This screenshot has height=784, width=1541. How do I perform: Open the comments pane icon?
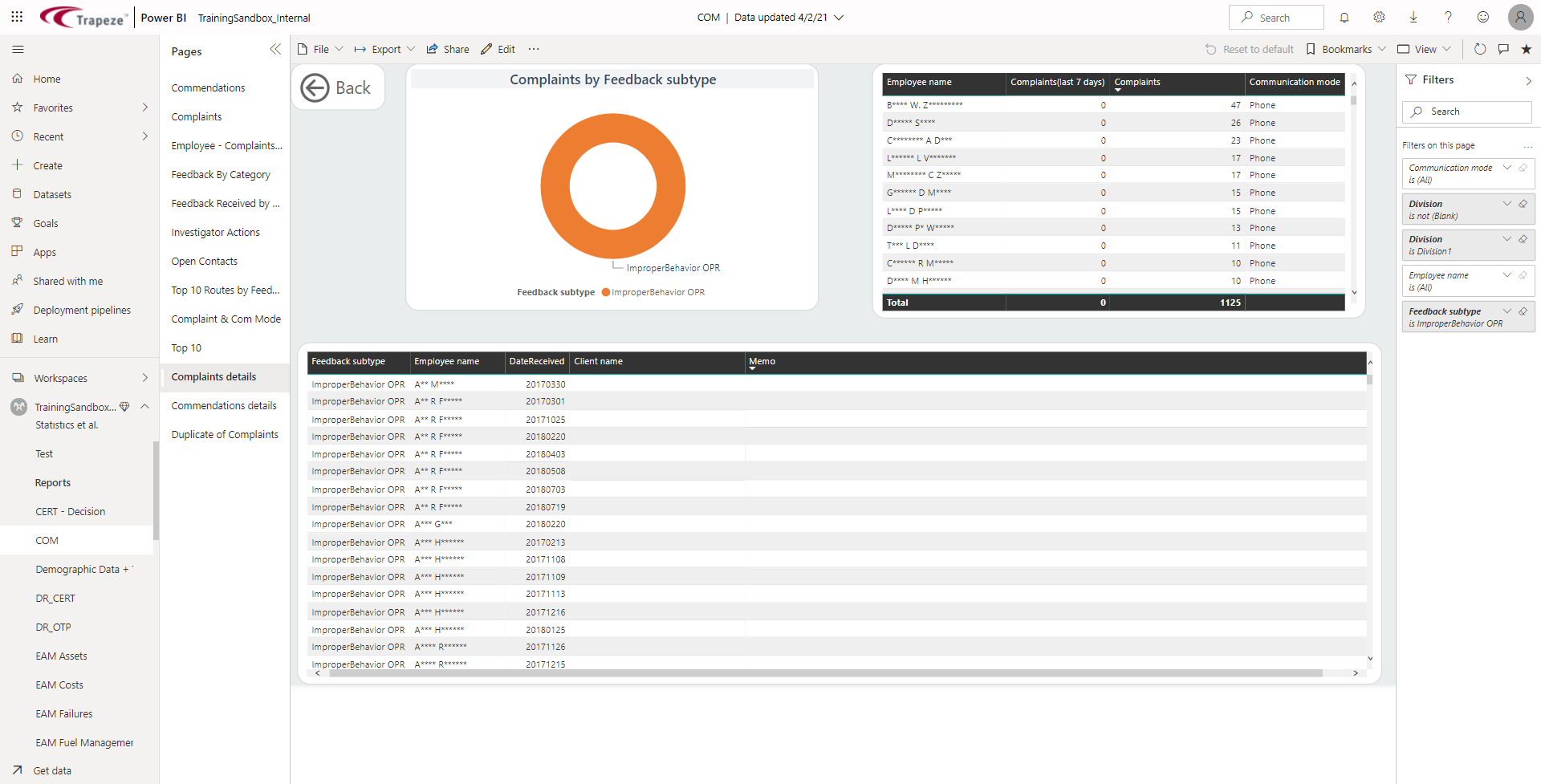tap(1504, 49)
